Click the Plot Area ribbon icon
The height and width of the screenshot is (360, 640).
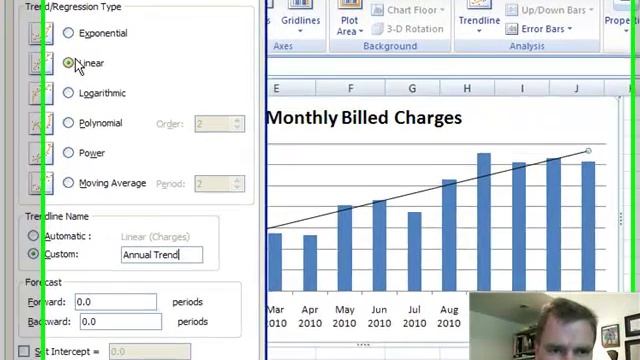349,5
